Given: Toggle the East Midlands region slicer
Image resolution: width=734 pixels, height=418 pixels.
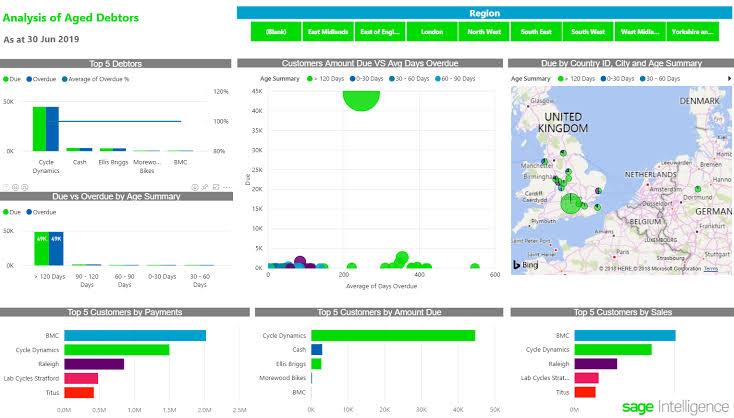Looking at the screenshot, I should (328, 32).
